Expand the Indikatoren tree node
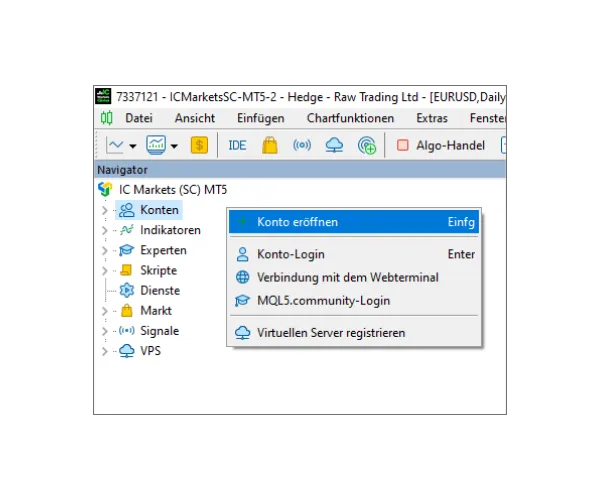The image size is (600, 500). click(104, 230)
